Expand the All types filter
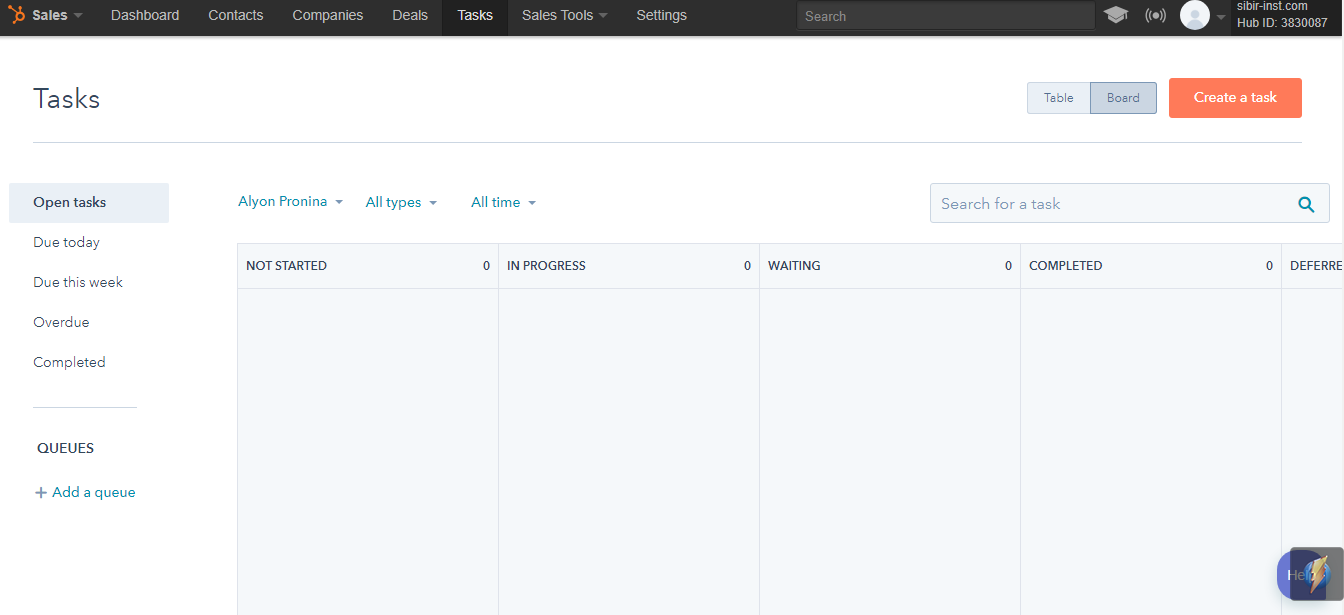This screenshot has width=1344, height=615. click(400, 201)
